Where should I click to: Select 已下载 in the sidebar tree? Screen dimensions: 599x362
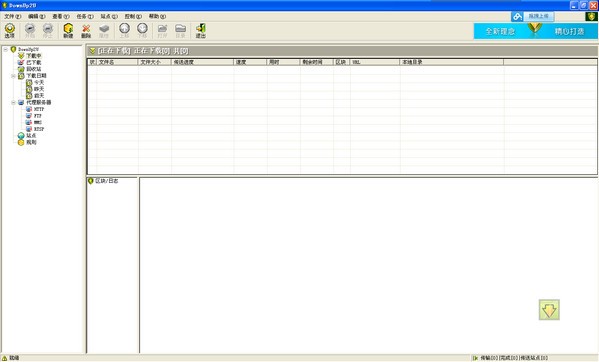(x=34, y=63)
